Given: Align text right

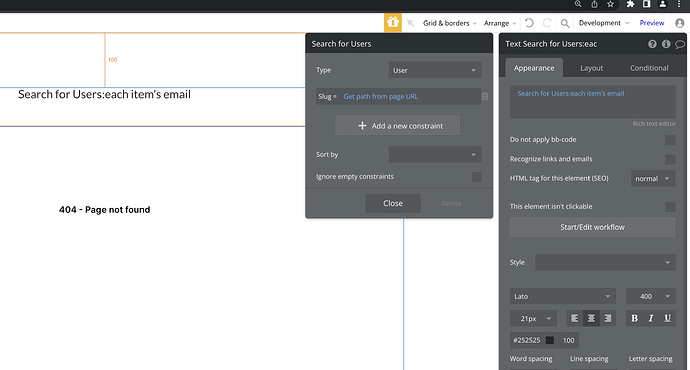Looking at the screenshot, I should (608, 318).
